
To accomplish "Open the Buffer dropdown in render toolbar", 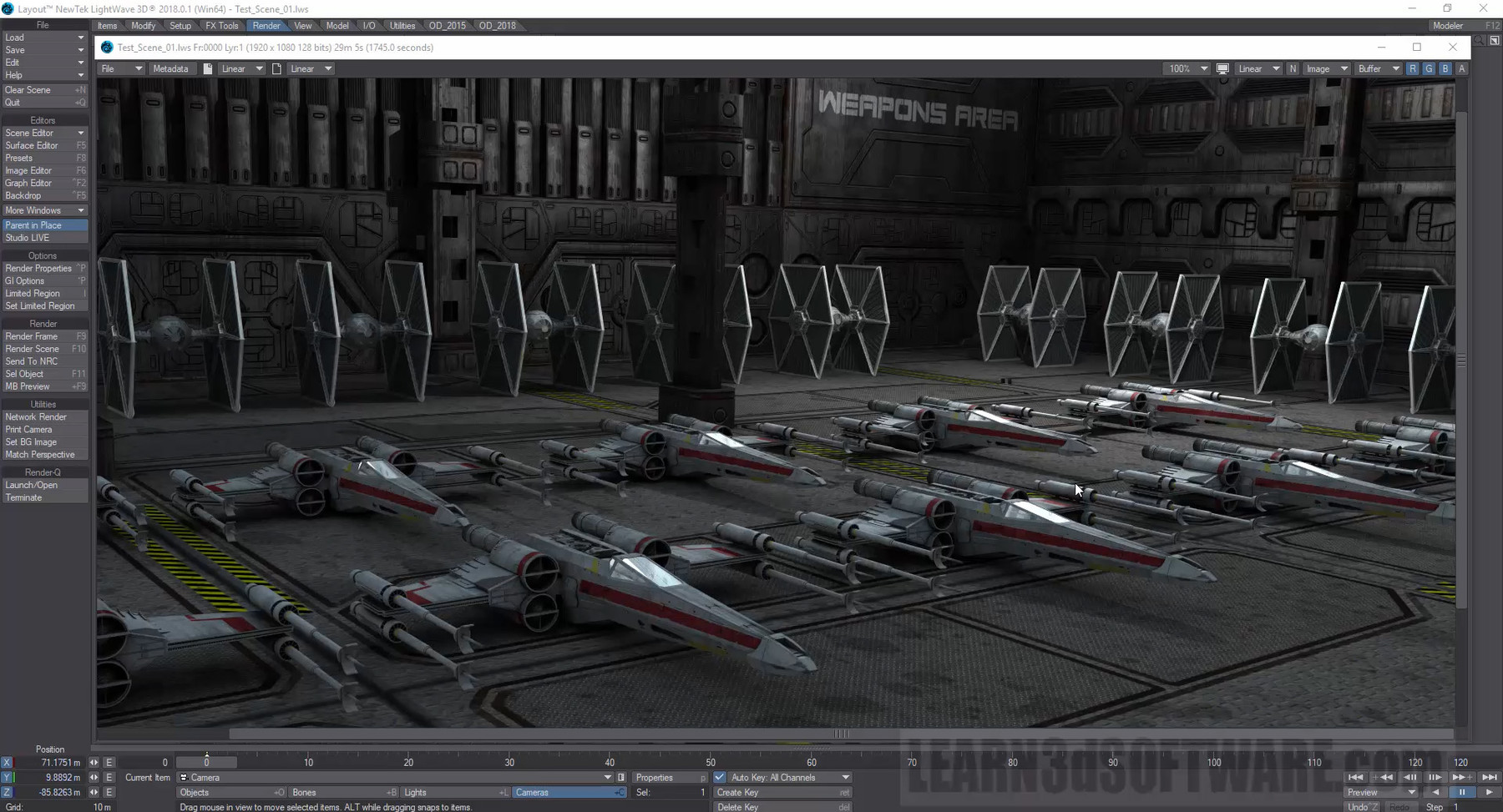I will pyautogui.click(x=1379, y=68).
